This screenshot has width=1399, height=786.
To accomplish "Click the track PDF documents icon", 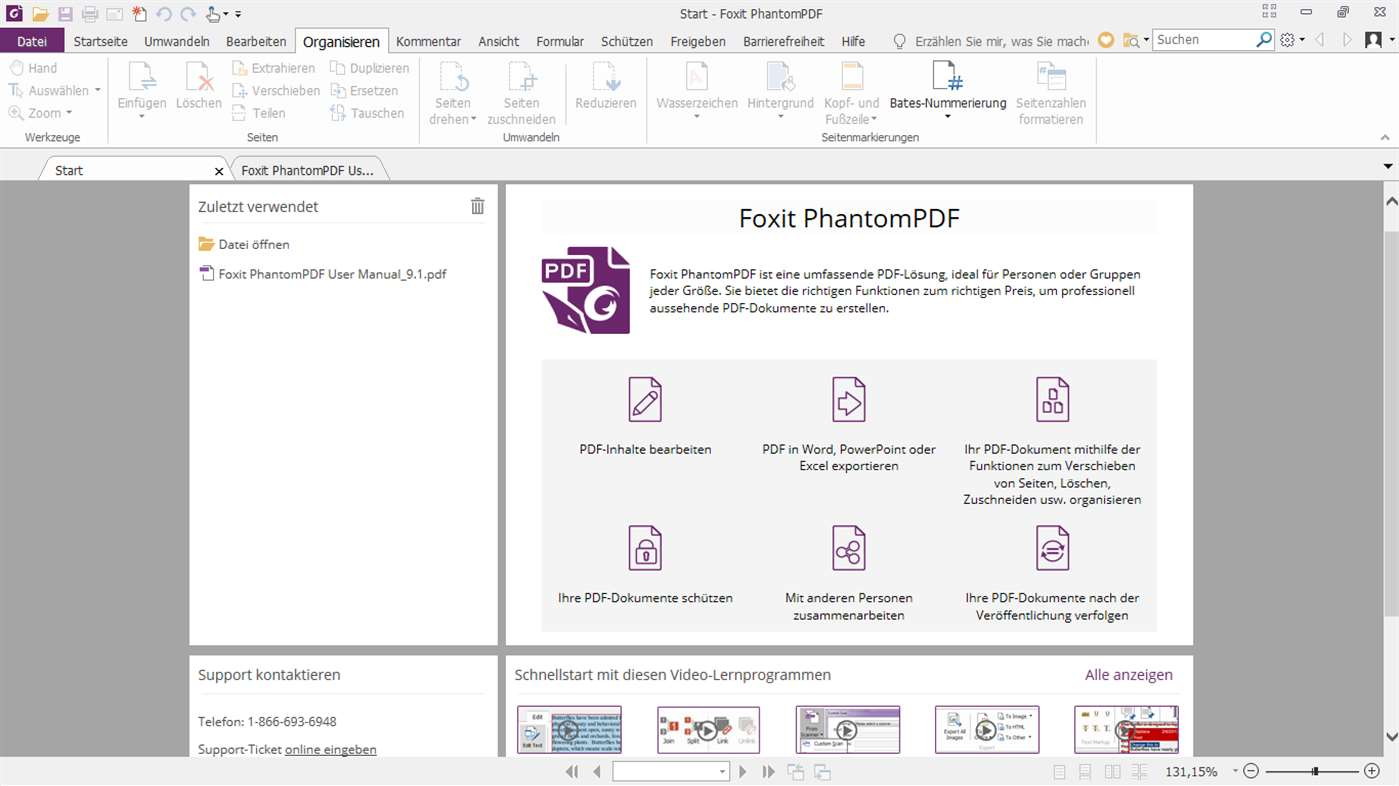I will pos(1053,548).
